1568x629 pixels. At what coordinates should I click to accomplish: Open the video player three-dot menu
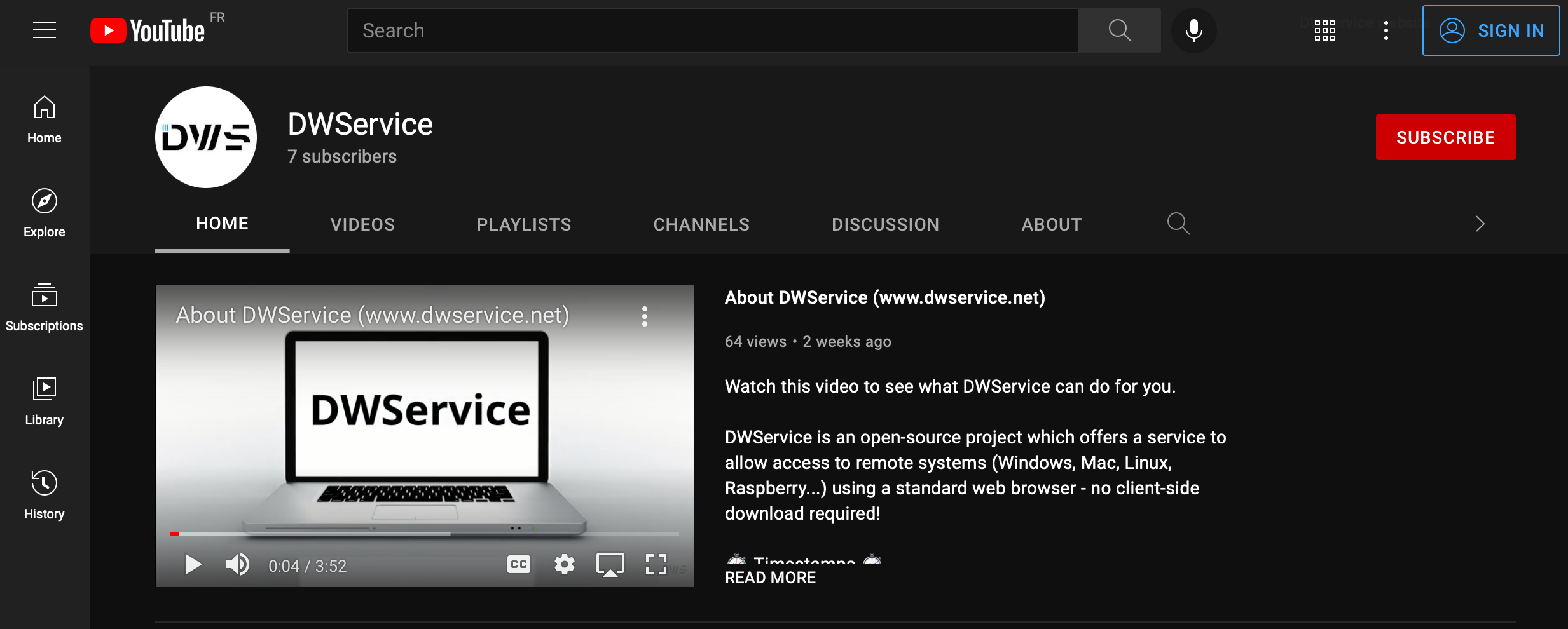tap(645, 316)
